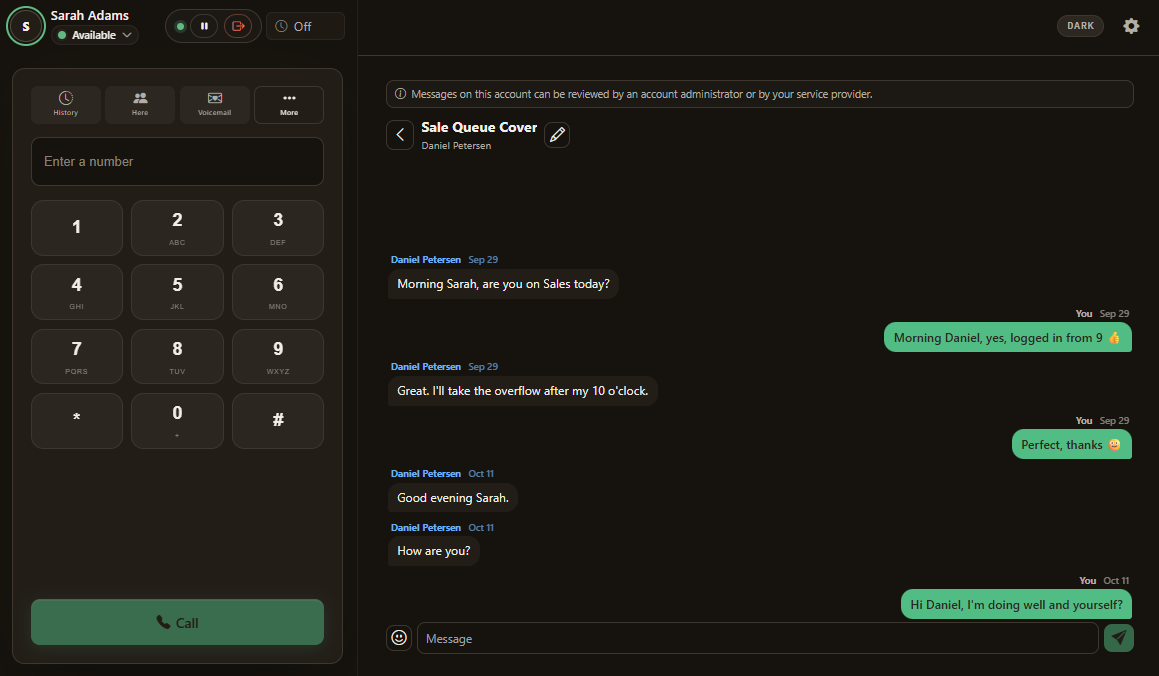Dial digit 7 PQRS on keypad
Screen dimensions: 1159x676
click(77, 356)
